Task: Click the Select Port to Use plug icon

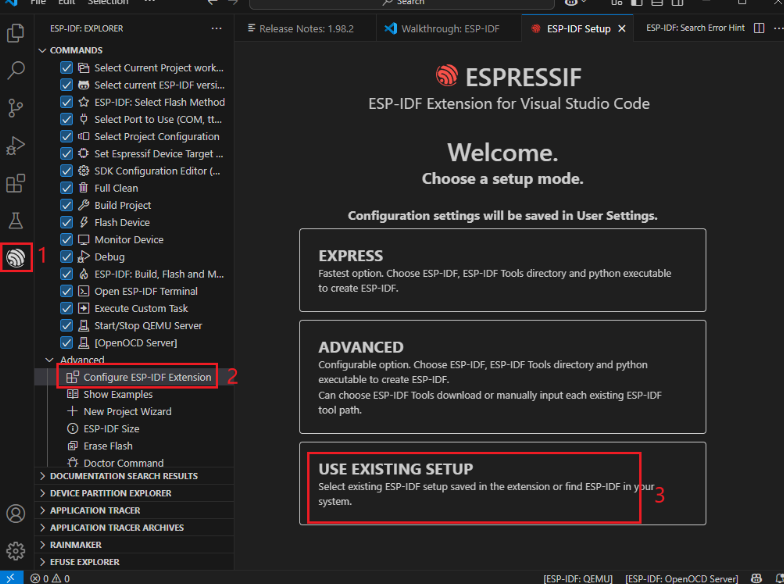Action: pyautogui.click(x=84, y=119)
